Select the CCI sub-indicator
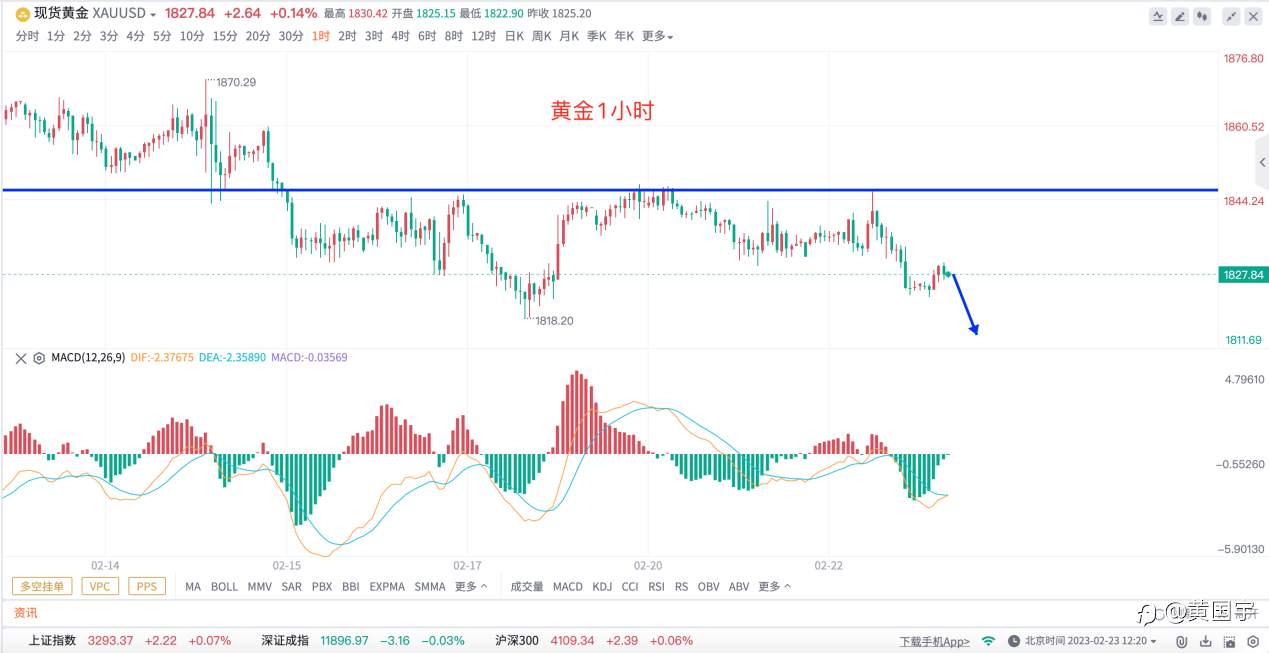 [630, 587]
